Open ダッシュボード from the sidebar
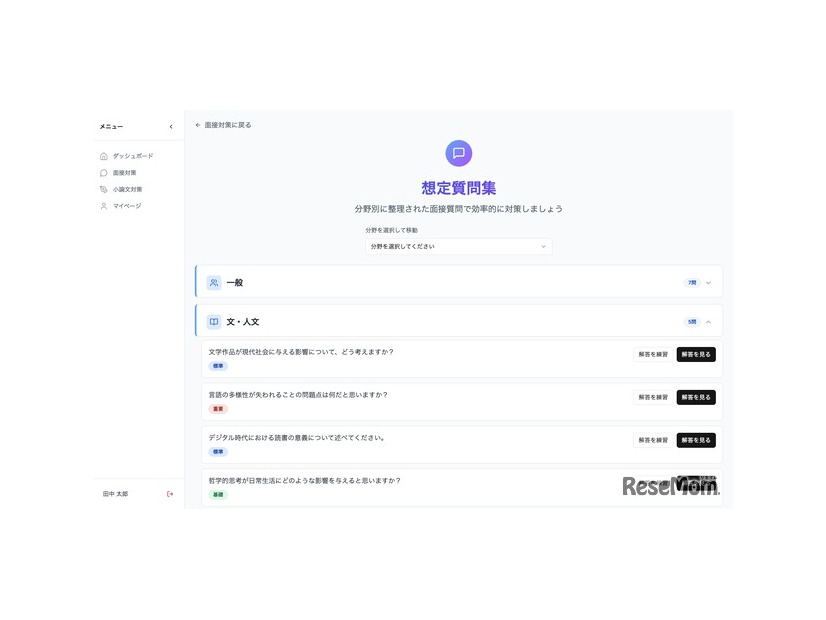This screenshot has height=620, width=826. point(126,156)
